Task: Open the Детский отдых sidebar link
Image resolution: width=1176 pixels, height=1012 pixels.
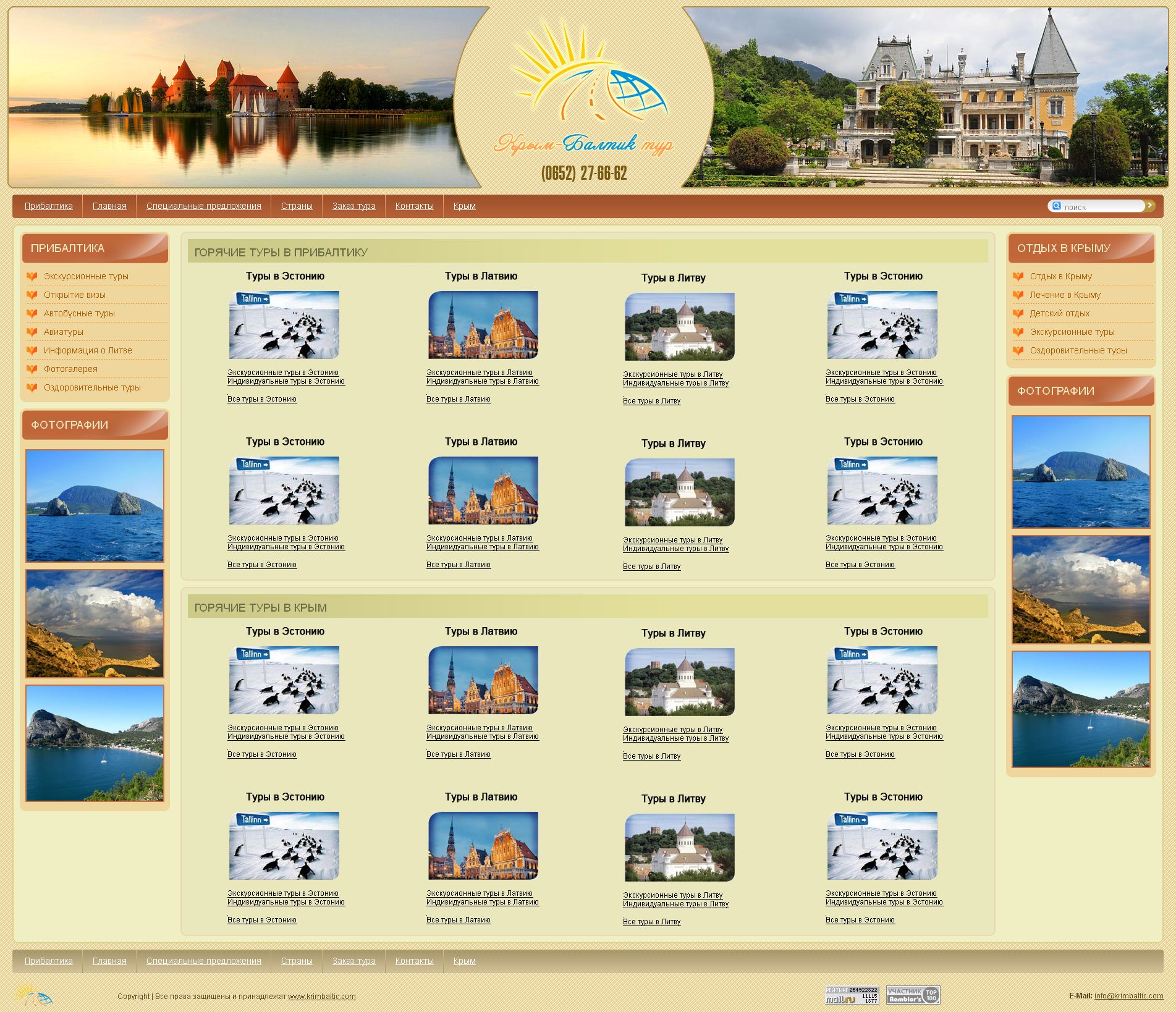Action: [x=1060, y=313]
